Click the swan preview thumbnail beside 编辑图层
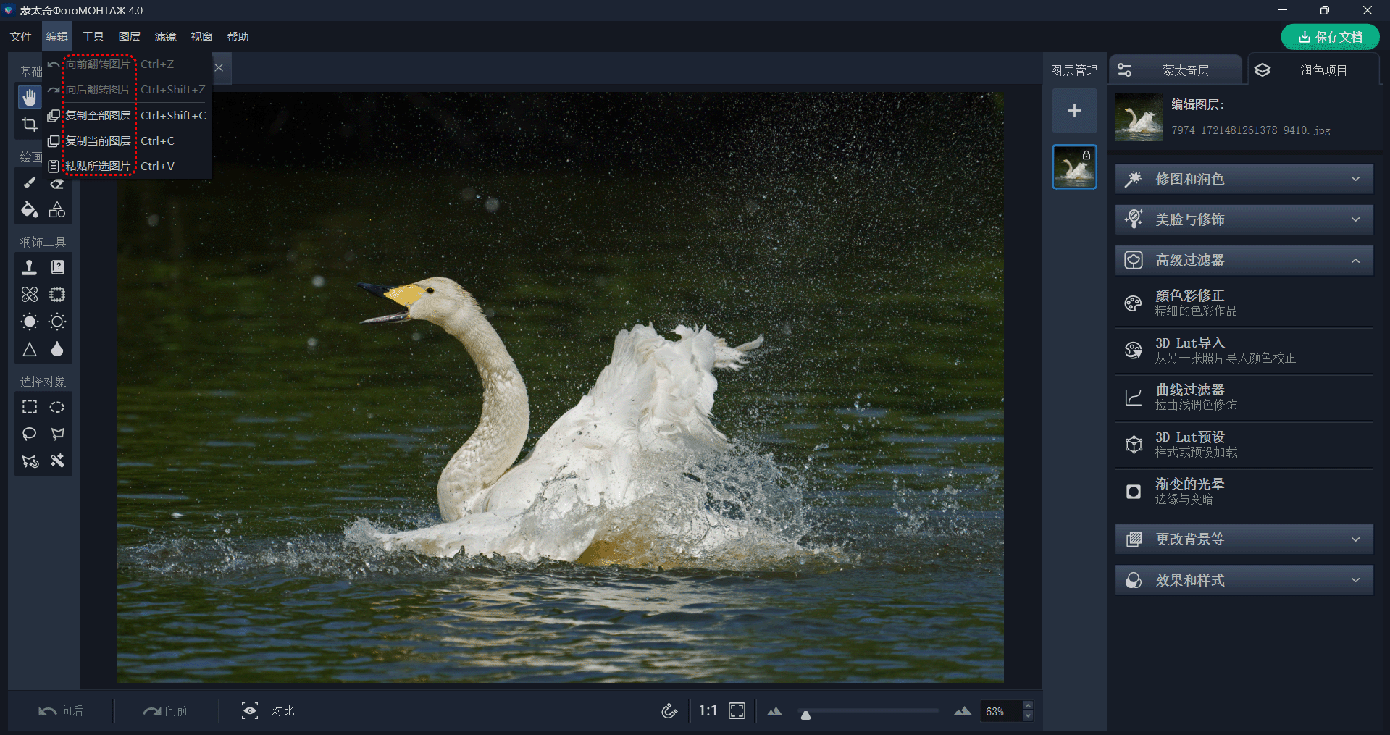Image resolution: width=1390 pixels, height=735 pixels. point(1139,116)
